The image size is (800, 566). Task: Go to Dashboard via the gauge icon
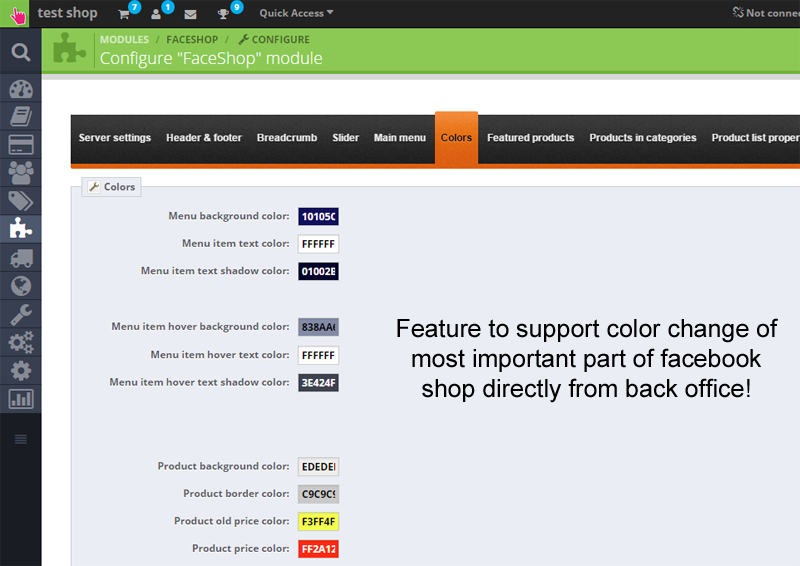pos(20,88)
